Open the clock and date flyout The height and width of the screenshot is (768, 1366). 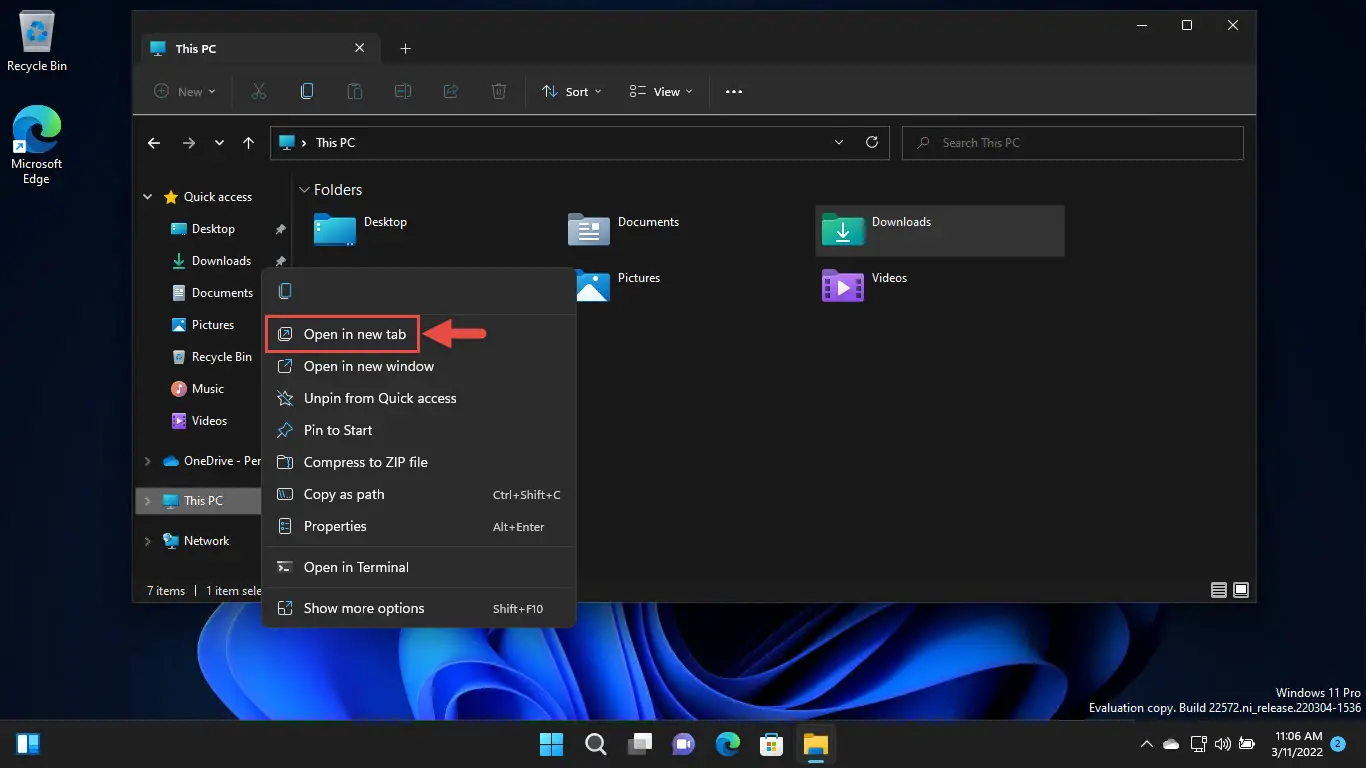pyautogui.click(x=1299, y=744)
